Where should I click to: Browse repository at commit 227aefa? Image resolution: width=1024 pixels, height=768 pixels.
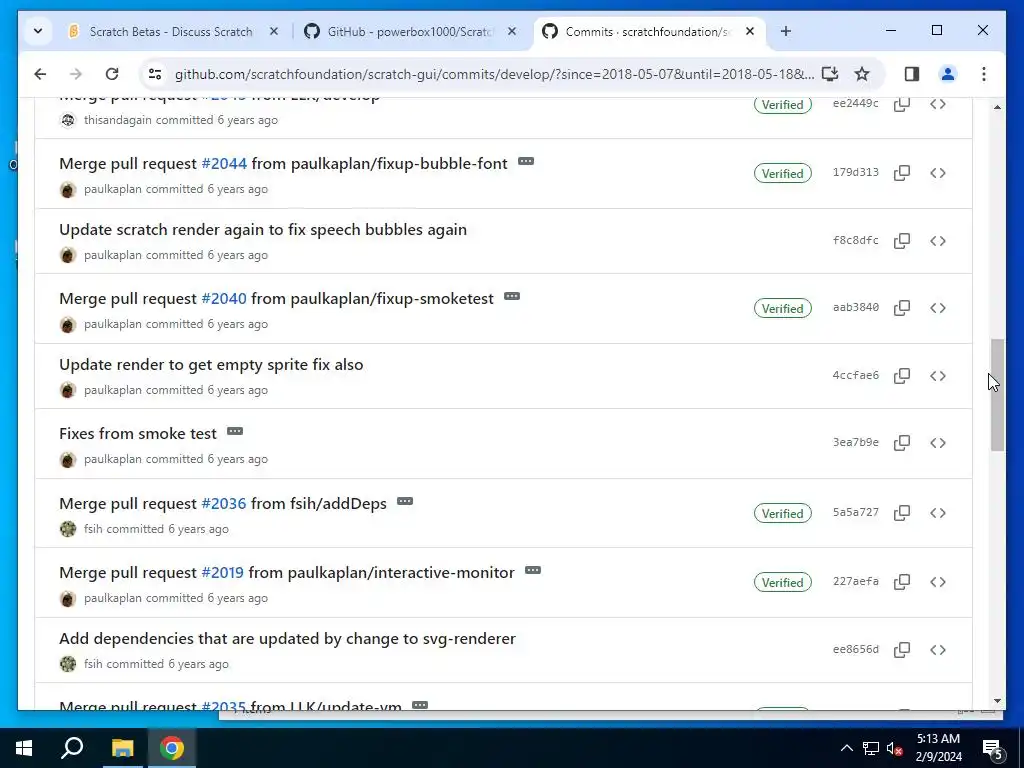coord(938,581)
